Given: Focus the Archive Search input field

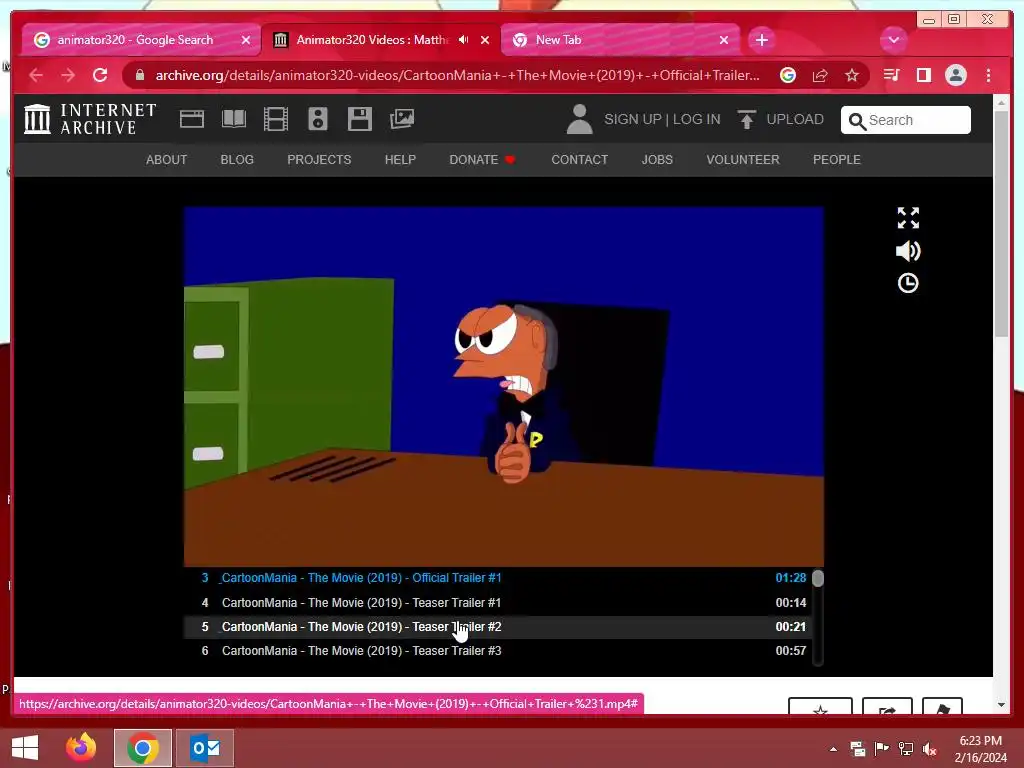Looking at the screenshot, I should tap(906, 120).
